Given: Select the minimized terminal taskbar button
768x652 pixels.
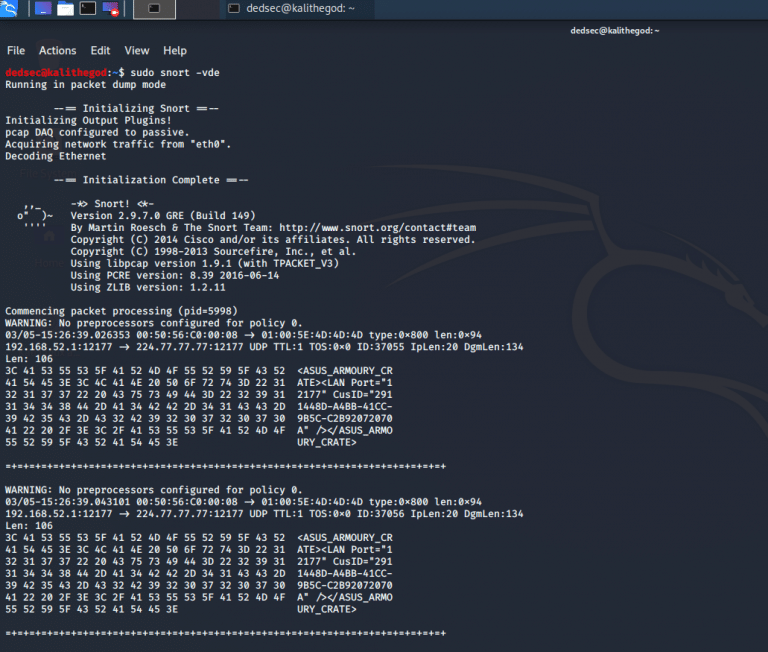Looking at the screenshot, I should 154,9.
